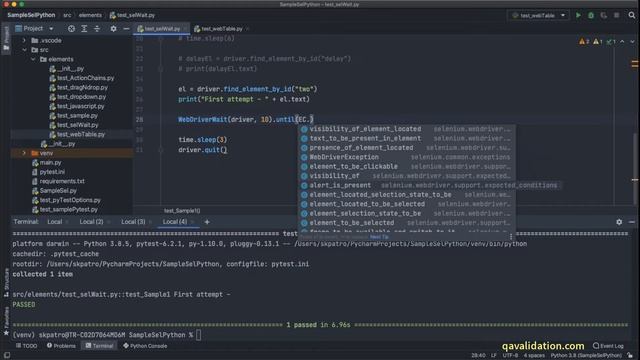
Task: Open test_dragNdrop.py in project tree
Action: pos(78,87)
